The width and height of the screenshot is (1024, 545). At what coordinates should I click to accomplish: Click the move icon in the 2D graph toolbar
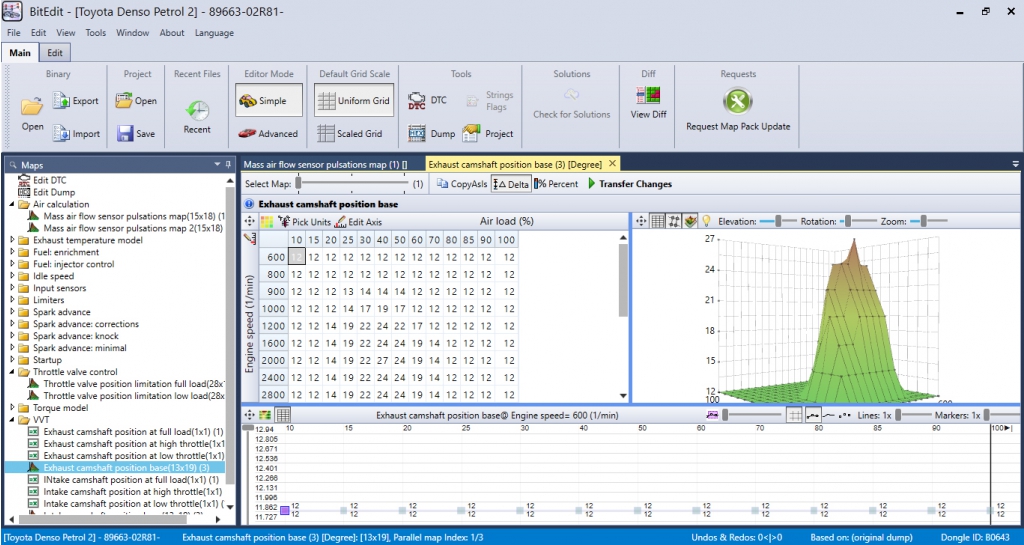click(x=249, y=415)
